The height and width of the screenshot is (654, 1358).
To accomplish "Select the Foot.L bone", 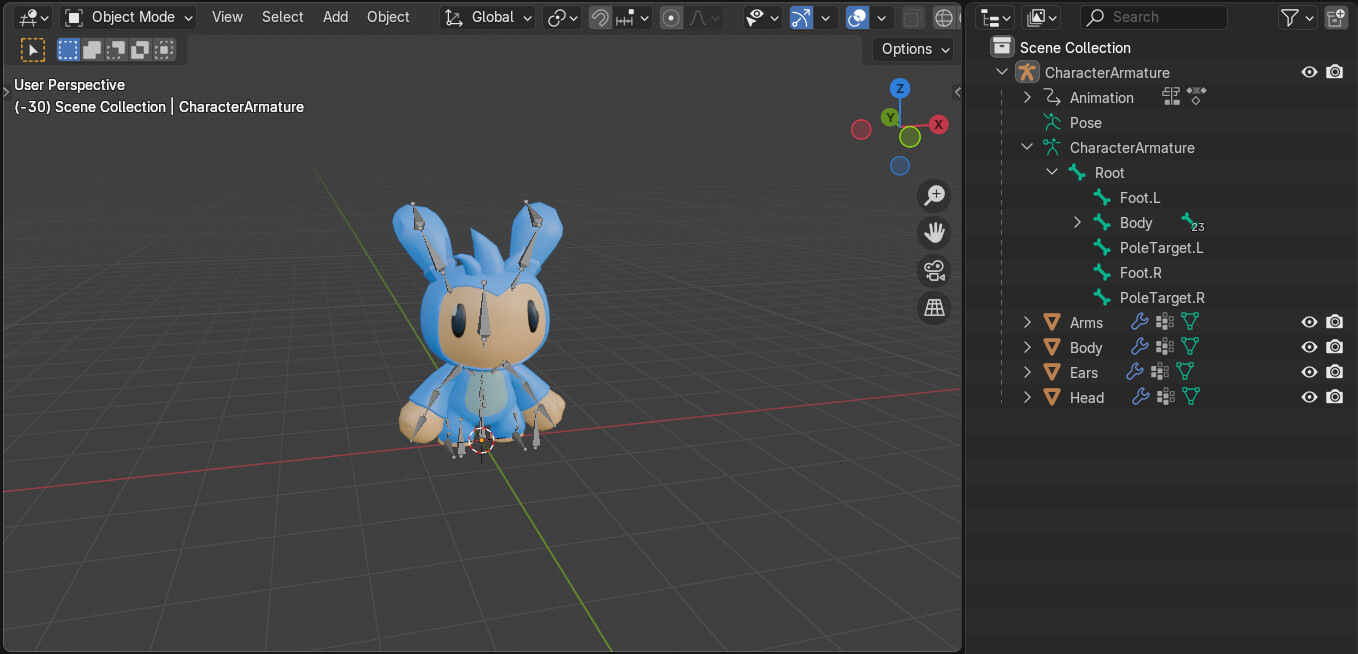I will click(x=1140, y=197).
